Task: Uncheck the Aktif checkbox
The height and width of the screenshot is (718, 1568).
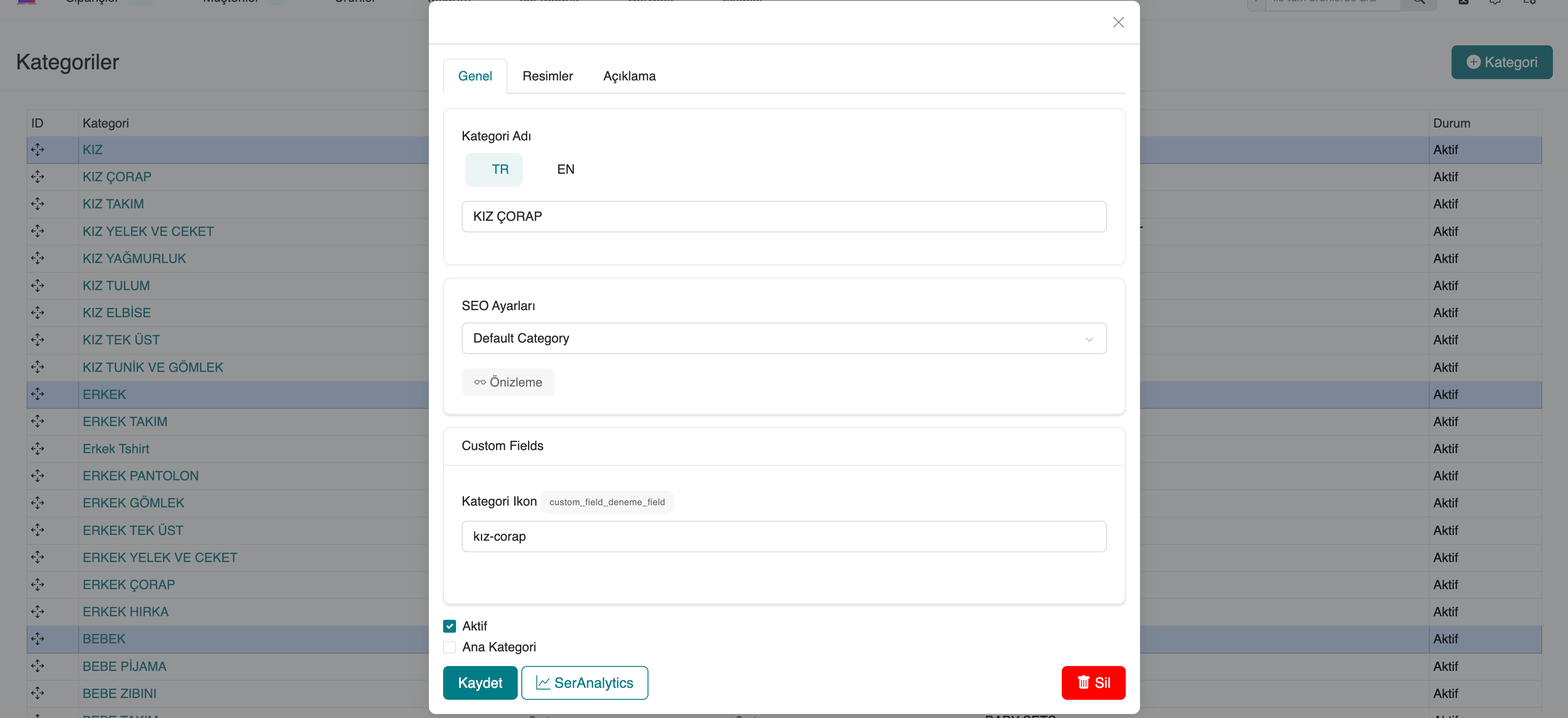Action: click(x=450, y=626)
